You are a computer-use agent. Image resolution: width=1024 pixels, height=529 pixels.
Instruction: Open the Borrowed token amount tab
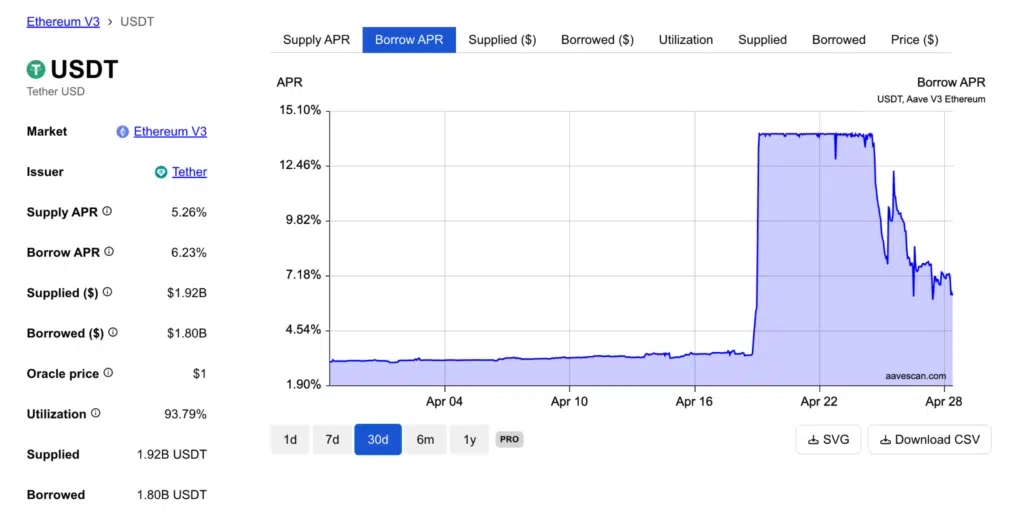point(839,40)
